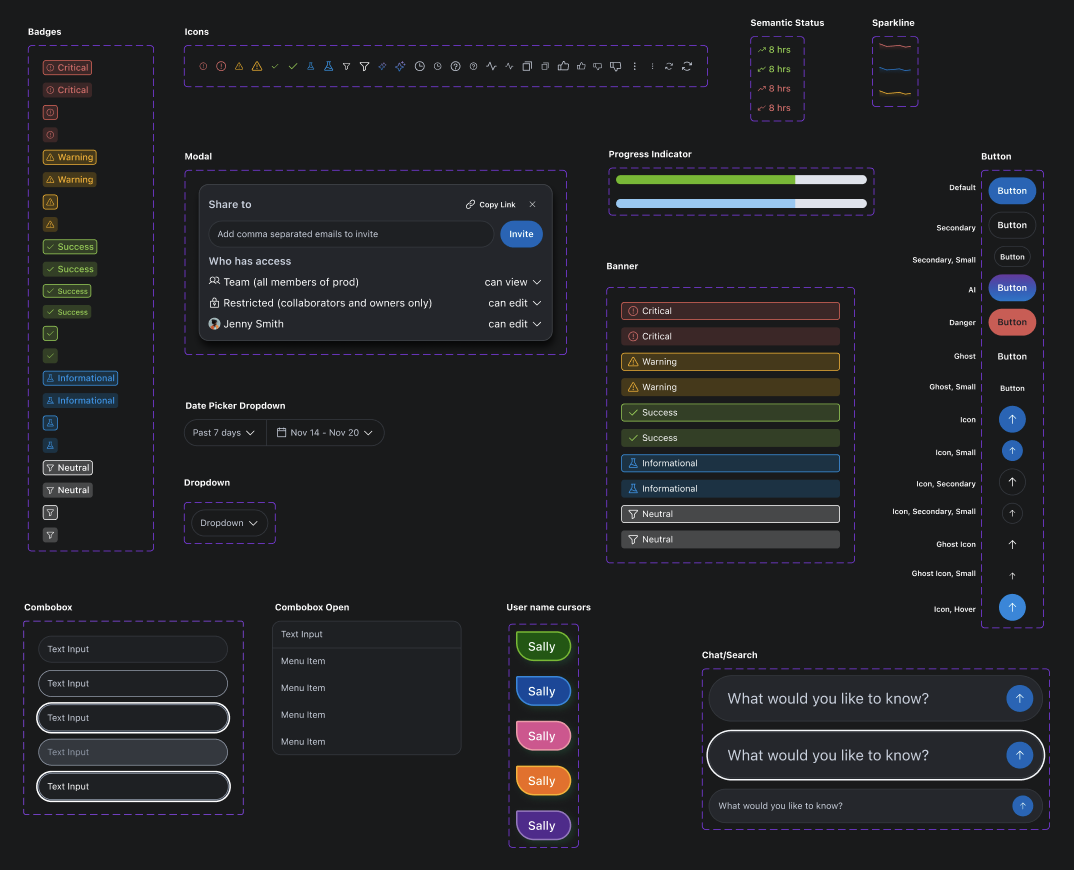Click the larger orange warning triangle icon in Icons row
This screenshot has height=870, width=1074.
click(257, 66)
